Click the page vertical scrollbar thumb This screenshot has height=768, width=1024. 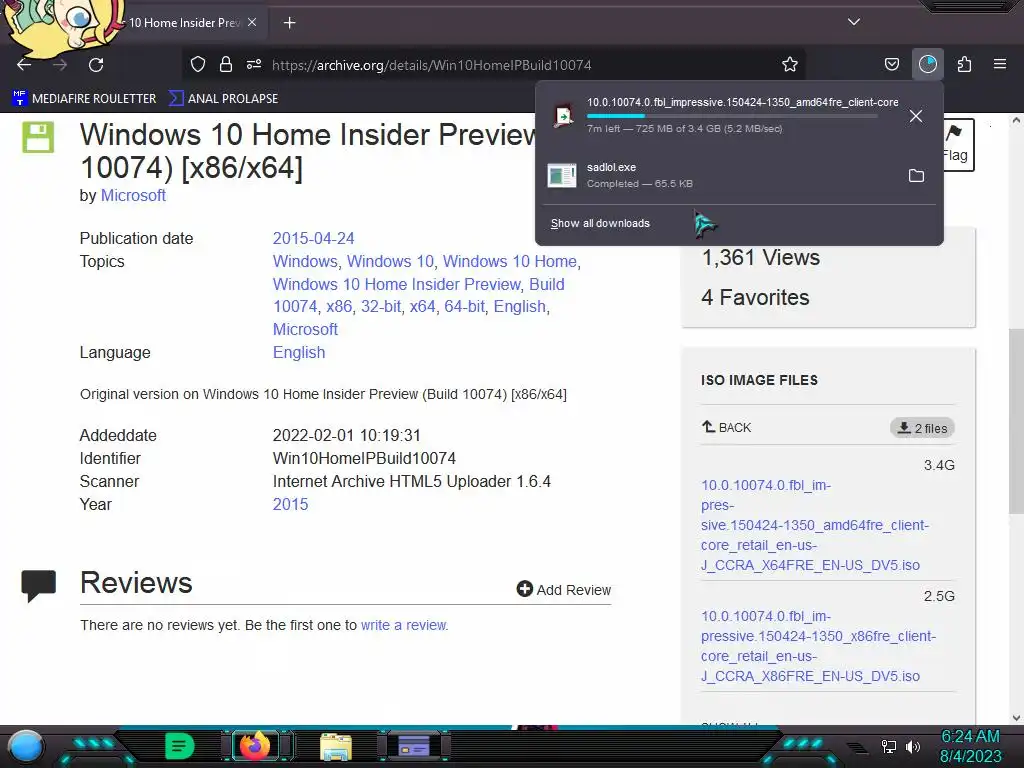click(1016, 421)
